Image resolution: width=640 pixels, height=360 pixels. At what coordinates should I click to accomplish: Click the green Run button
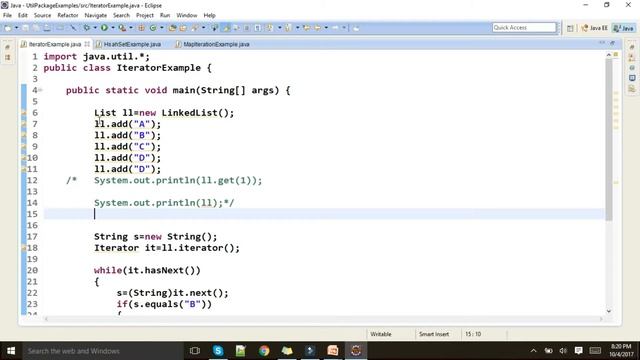(x=104, y=28)
